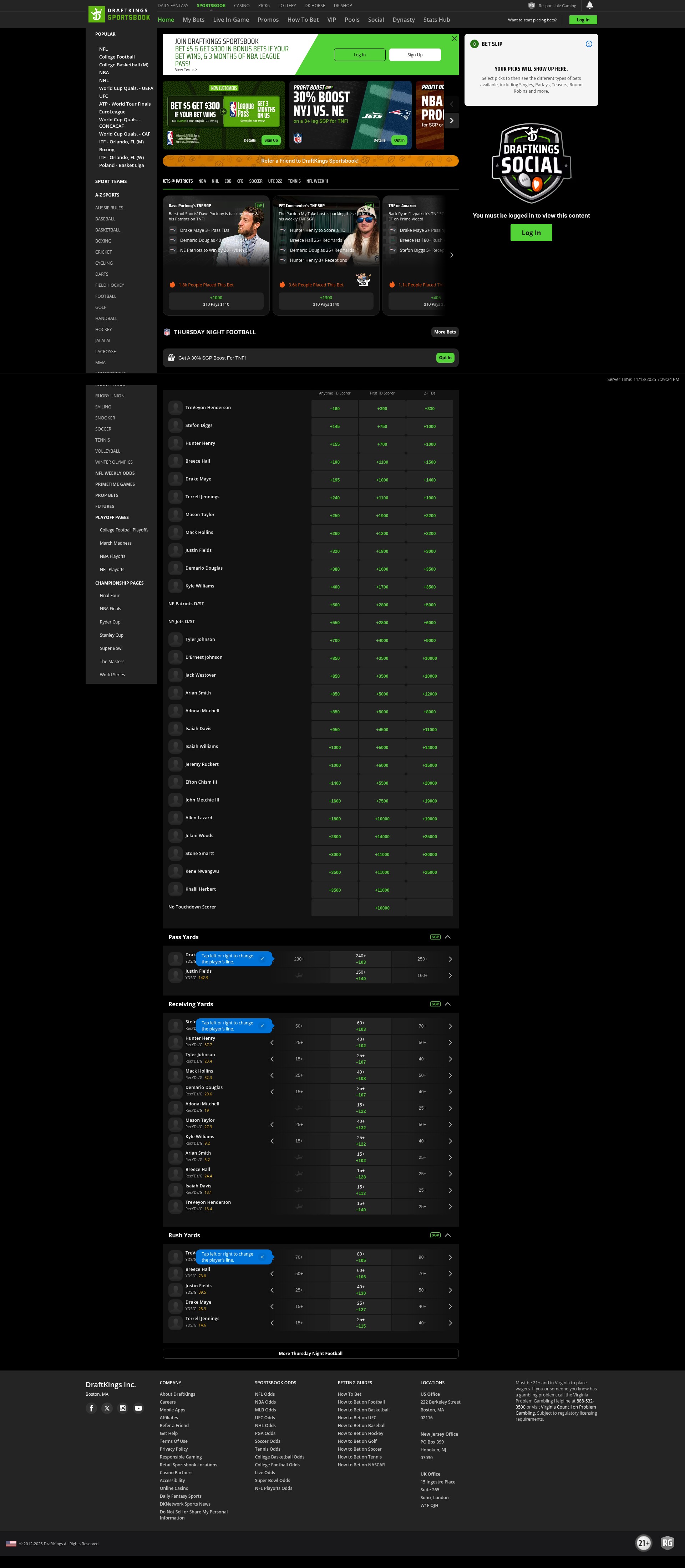Viewport: 685px width, 1568px height.
Task: Switch to the NBA tab
Action: pyautogui.click(x=202, y=181)
